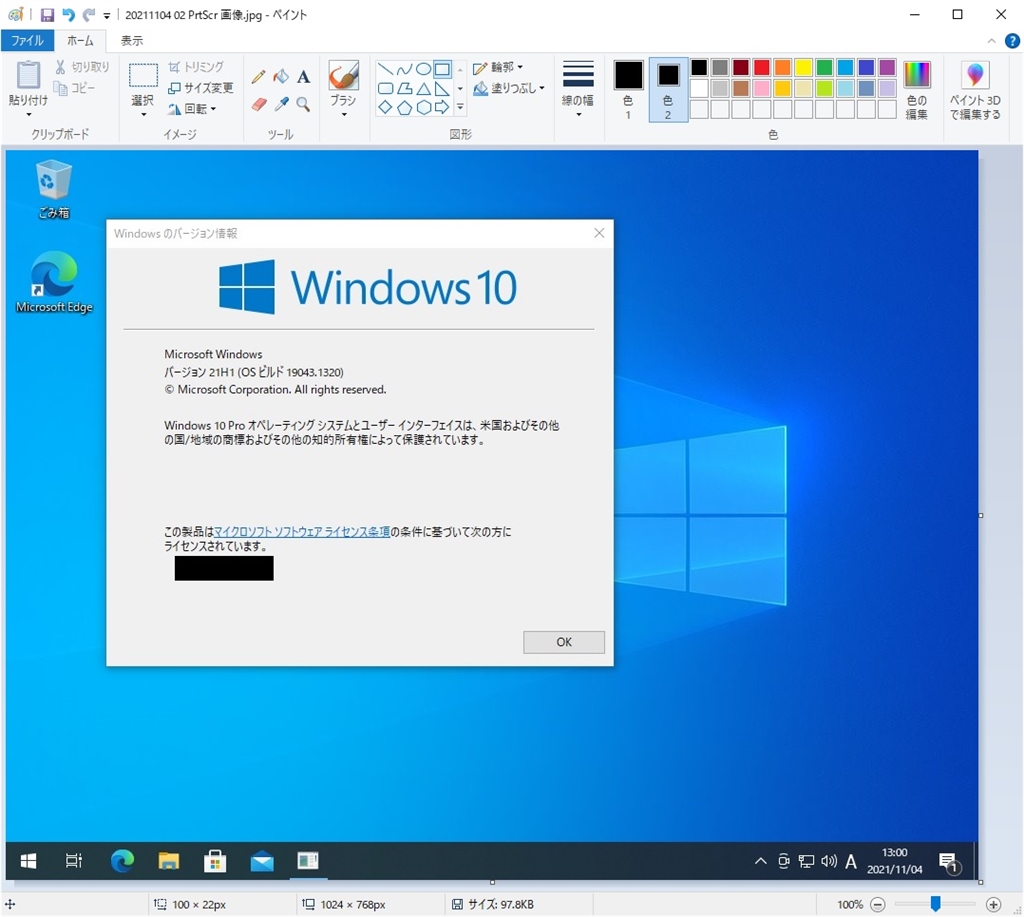
Task: Click the zoom in plus button
Action: (x=993, y=905)
